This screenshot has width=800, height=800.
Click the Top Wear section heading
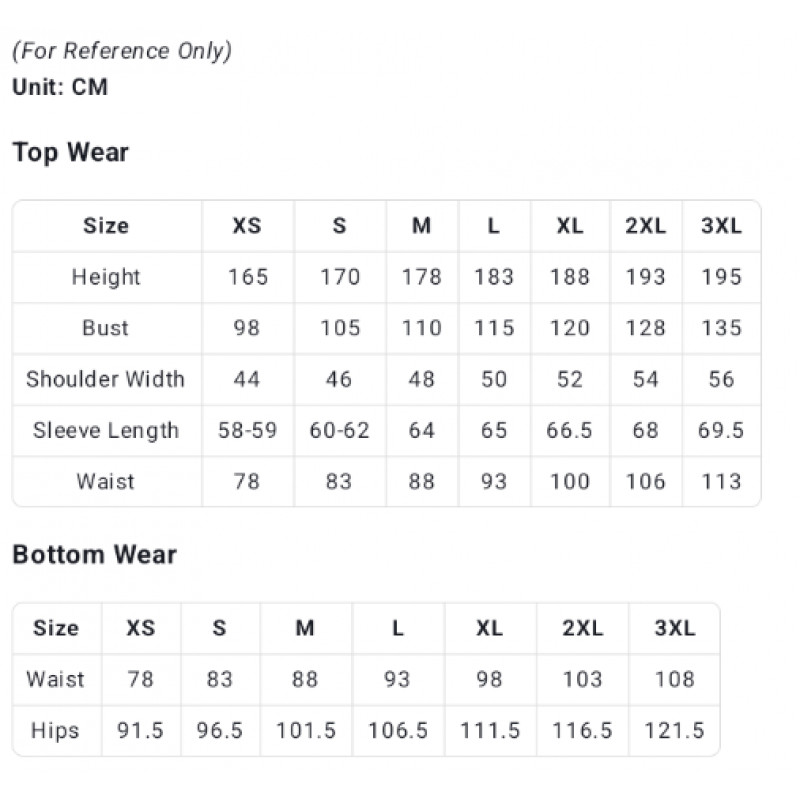pos(71,153)
